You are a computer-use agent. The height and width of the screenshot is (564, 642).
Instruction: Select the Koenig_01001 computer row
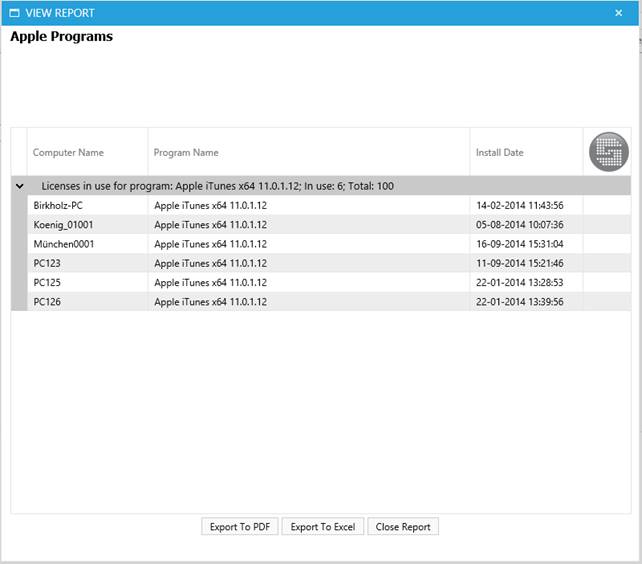point(63,225)
